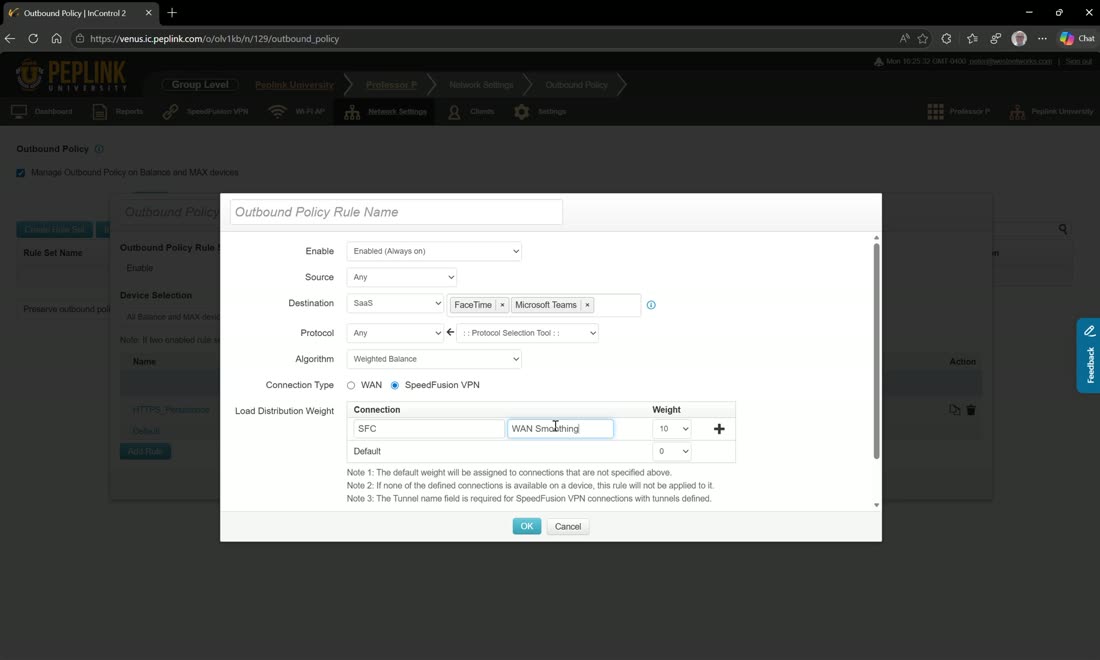Screen dimensions: 1100x660
Task: Open Reports in navigation bar
Action: (x=118, y=112)
